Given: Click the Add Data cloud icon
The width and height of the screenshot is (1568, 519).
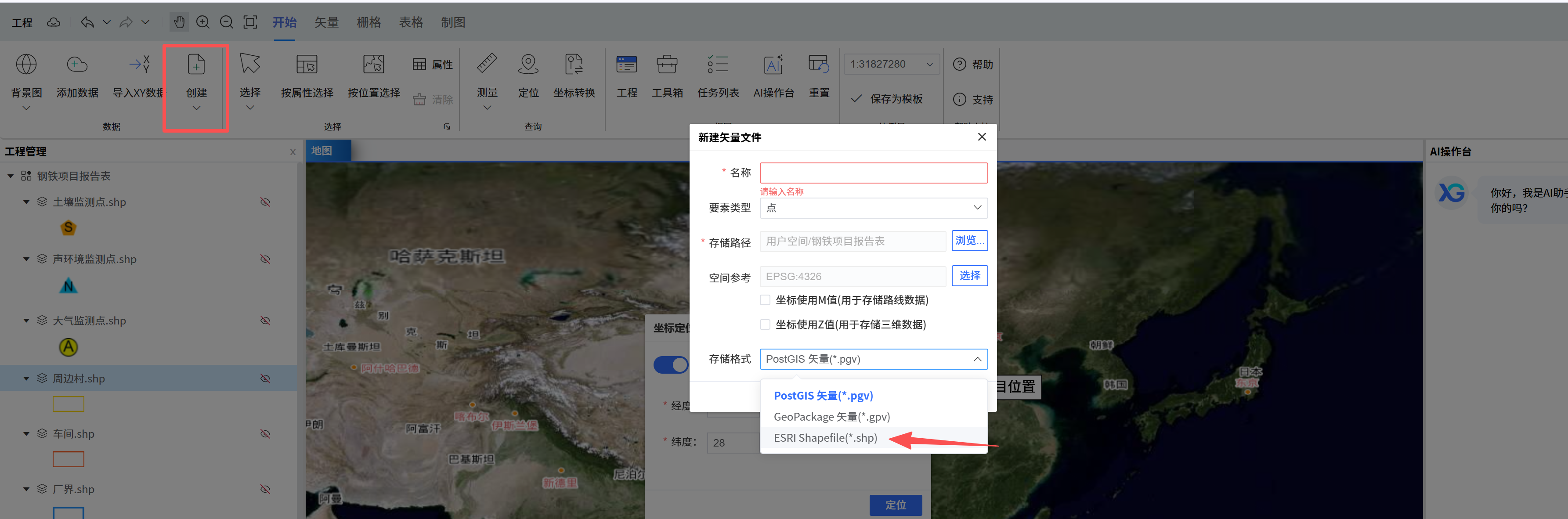Looking at the screenshot, I should pos(77,64).
